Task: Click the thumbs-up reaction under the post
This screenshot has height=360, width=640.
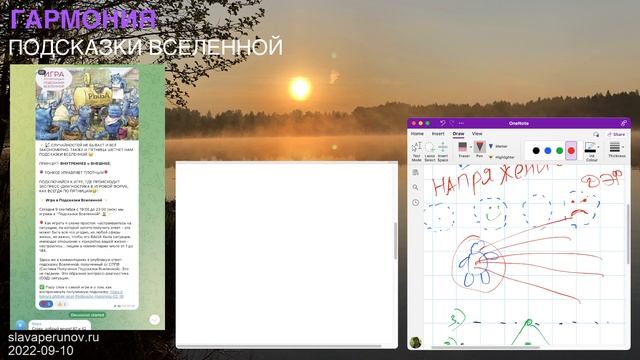Action: point(62,304)
